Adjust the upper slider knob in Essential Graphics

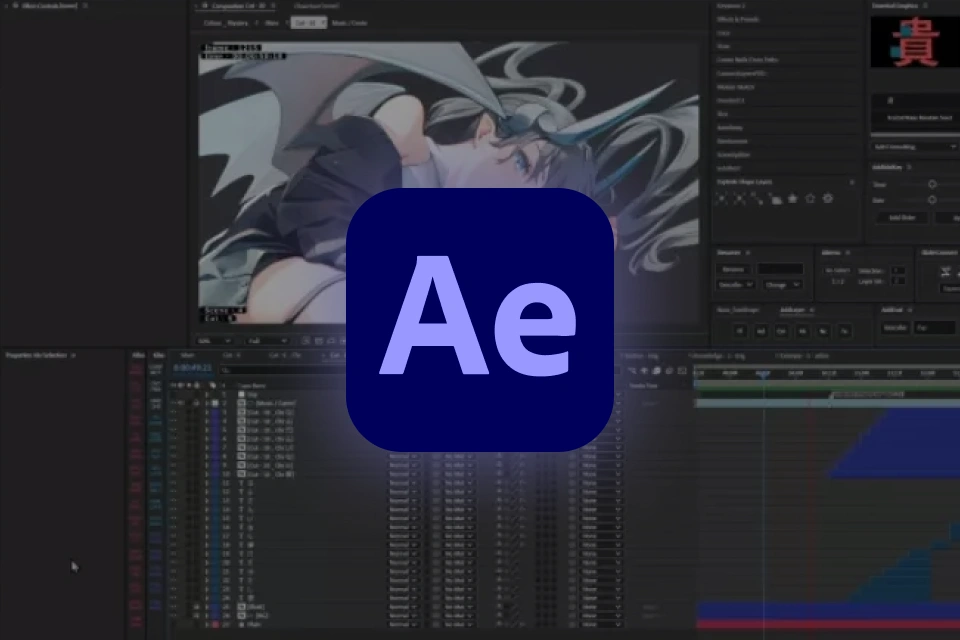tap(932, 184)
